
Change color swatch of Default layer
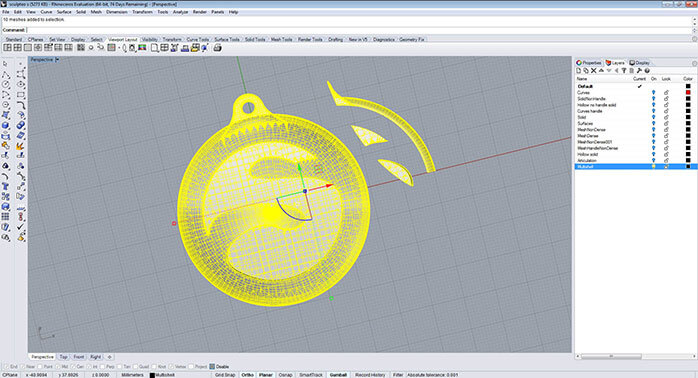pyautogui.click(x=688, y=86)
